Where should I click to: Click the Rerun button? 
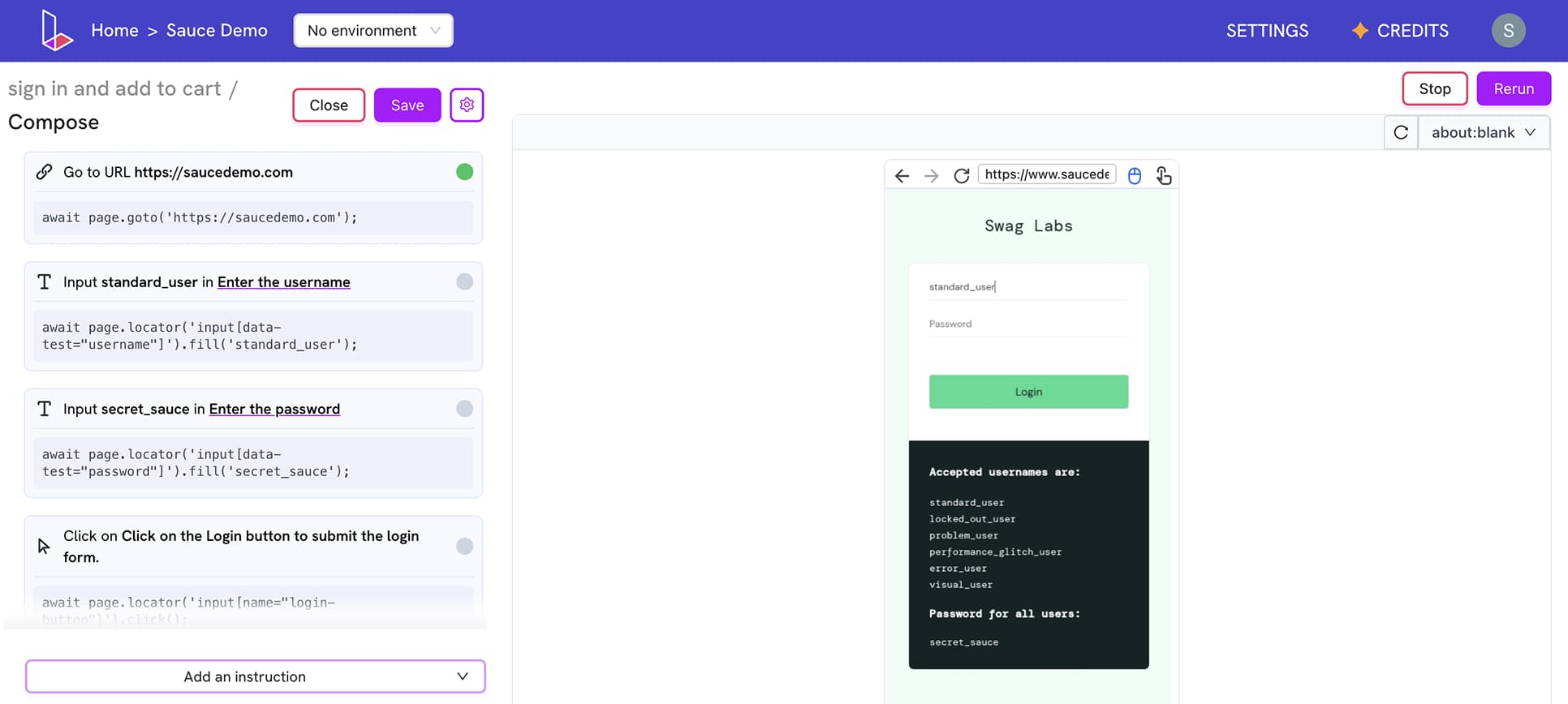pyautogui.click(x=1514, y=89)
